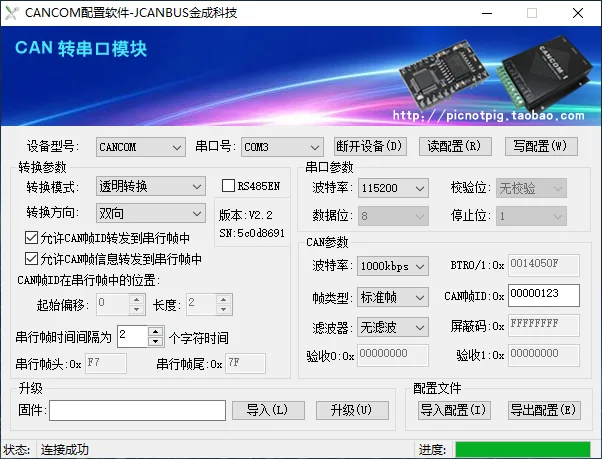Click the 串行帧头 field showing F7
This screenshot has width=602, height=459.
[x=106, y=363]
